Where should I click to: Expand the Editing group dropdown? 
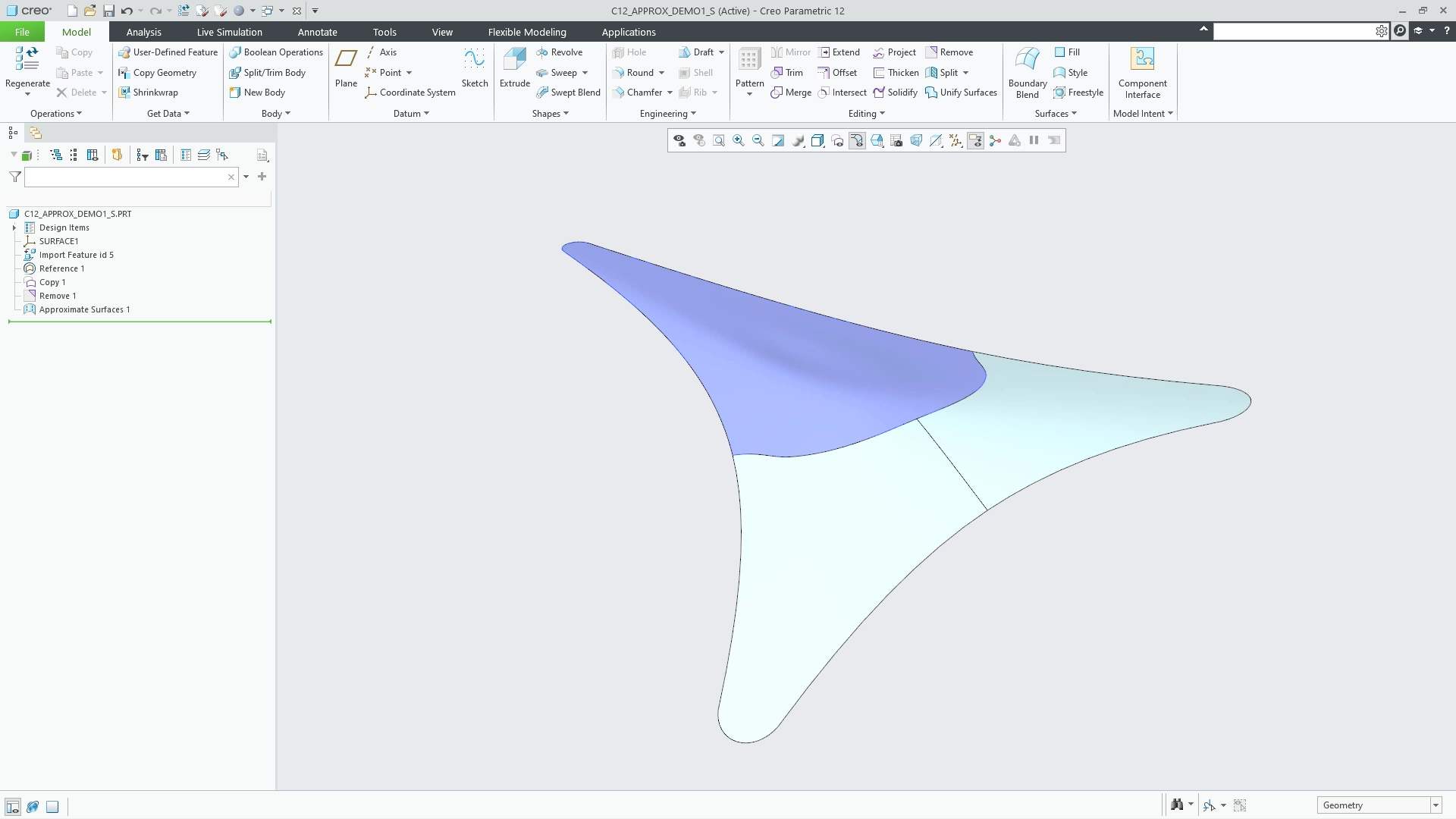867,114
